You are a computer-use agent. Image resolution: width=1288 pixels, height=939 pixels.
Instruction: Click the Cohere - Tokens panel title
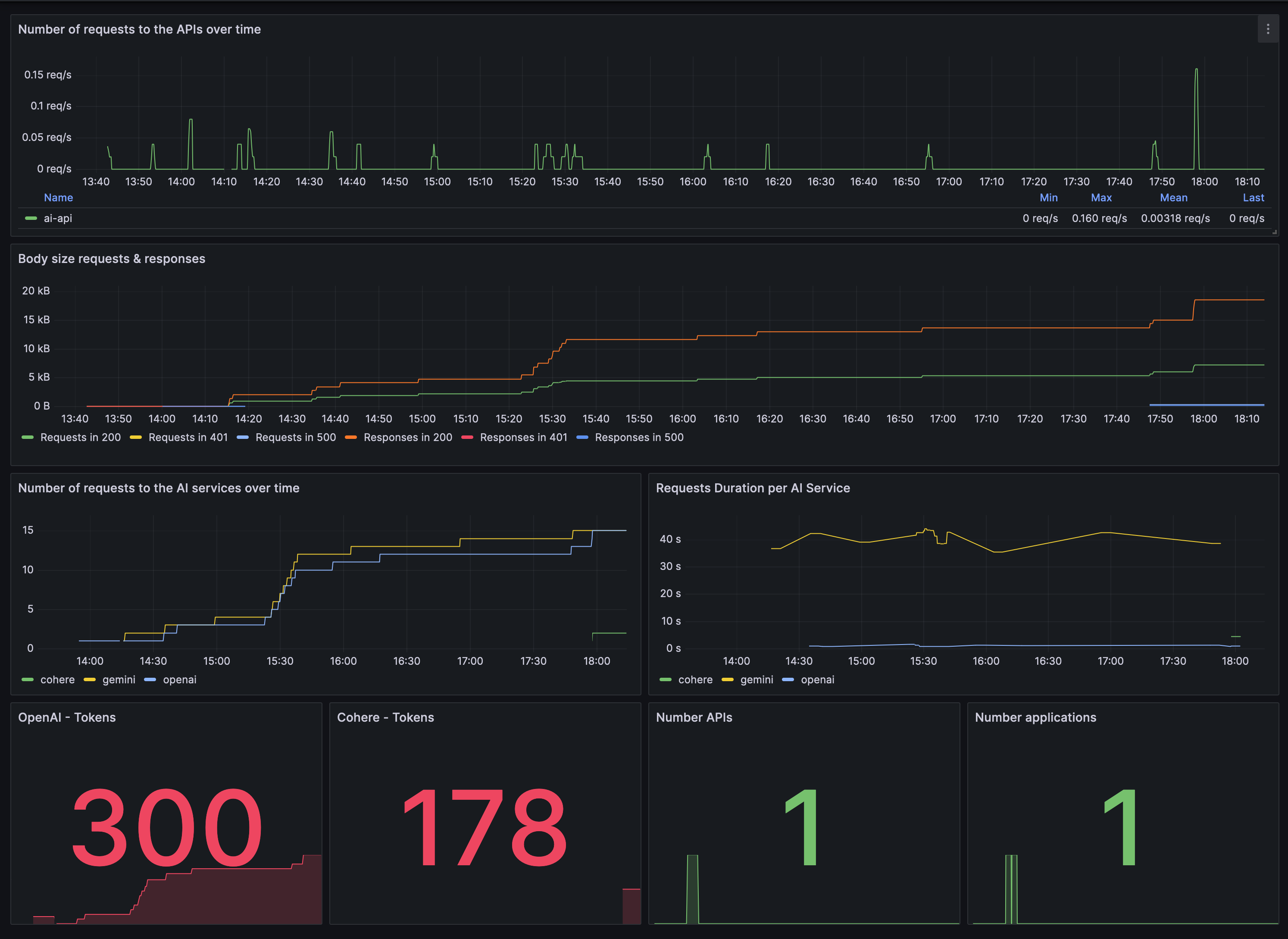coord(385,717)
